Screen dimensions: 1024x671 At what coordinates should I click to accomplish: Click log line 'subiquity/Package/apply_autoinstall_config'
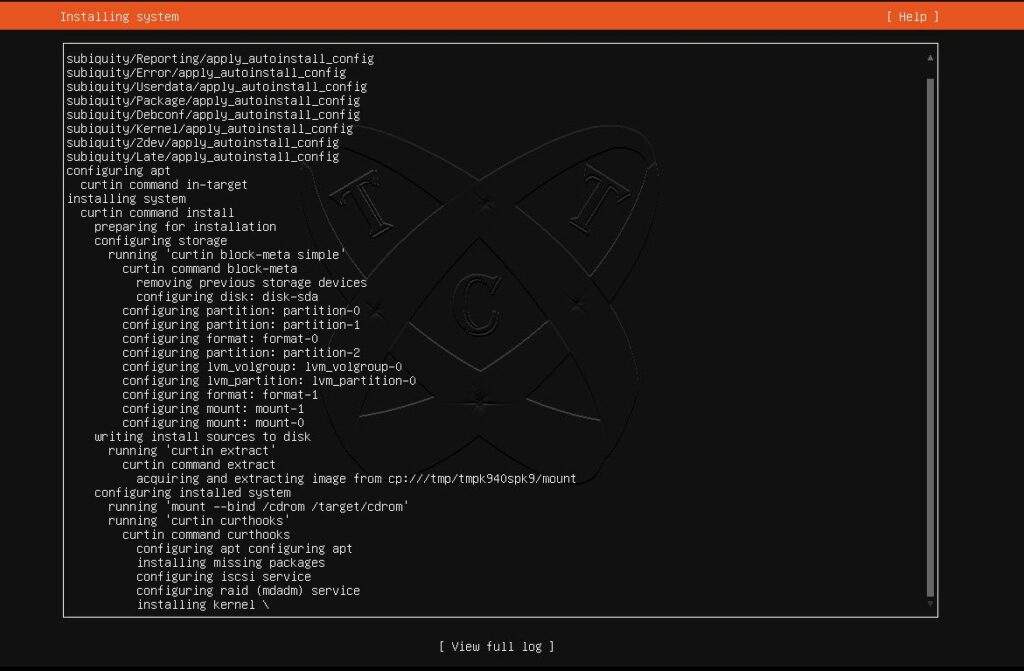(x=213, y=101)
